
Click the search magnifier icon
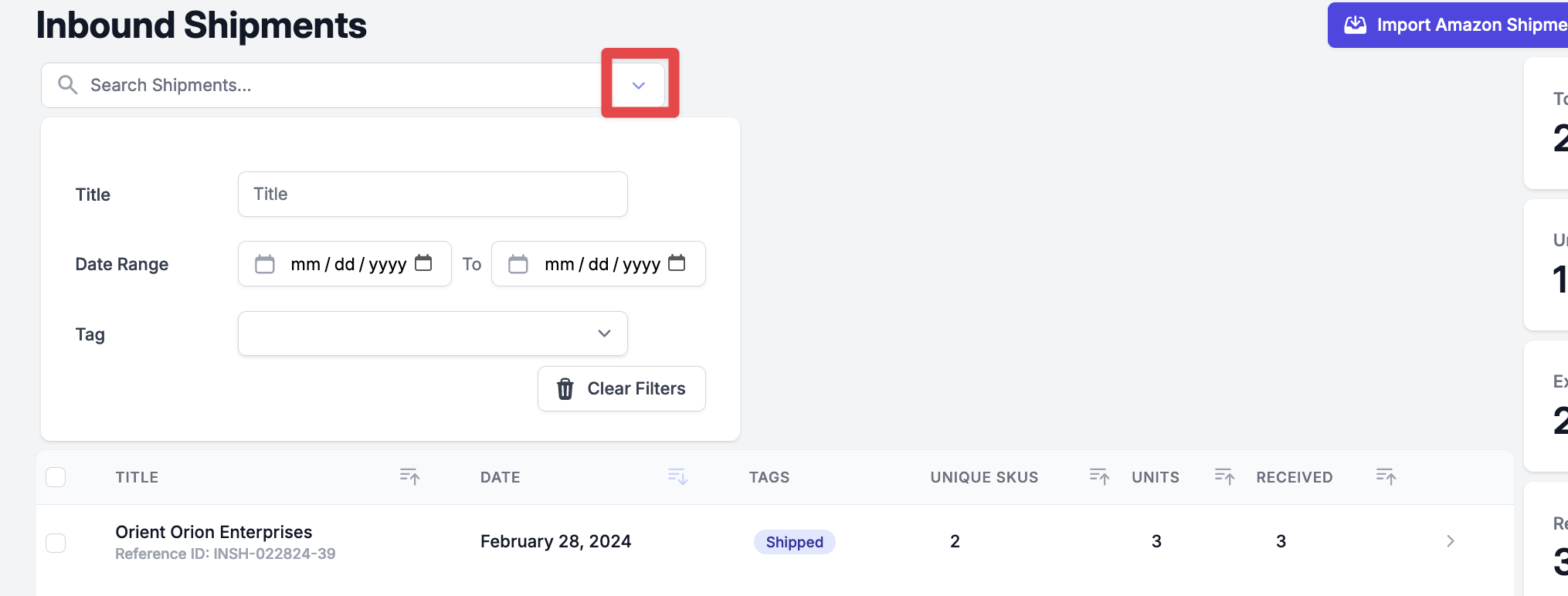[68, 85]
